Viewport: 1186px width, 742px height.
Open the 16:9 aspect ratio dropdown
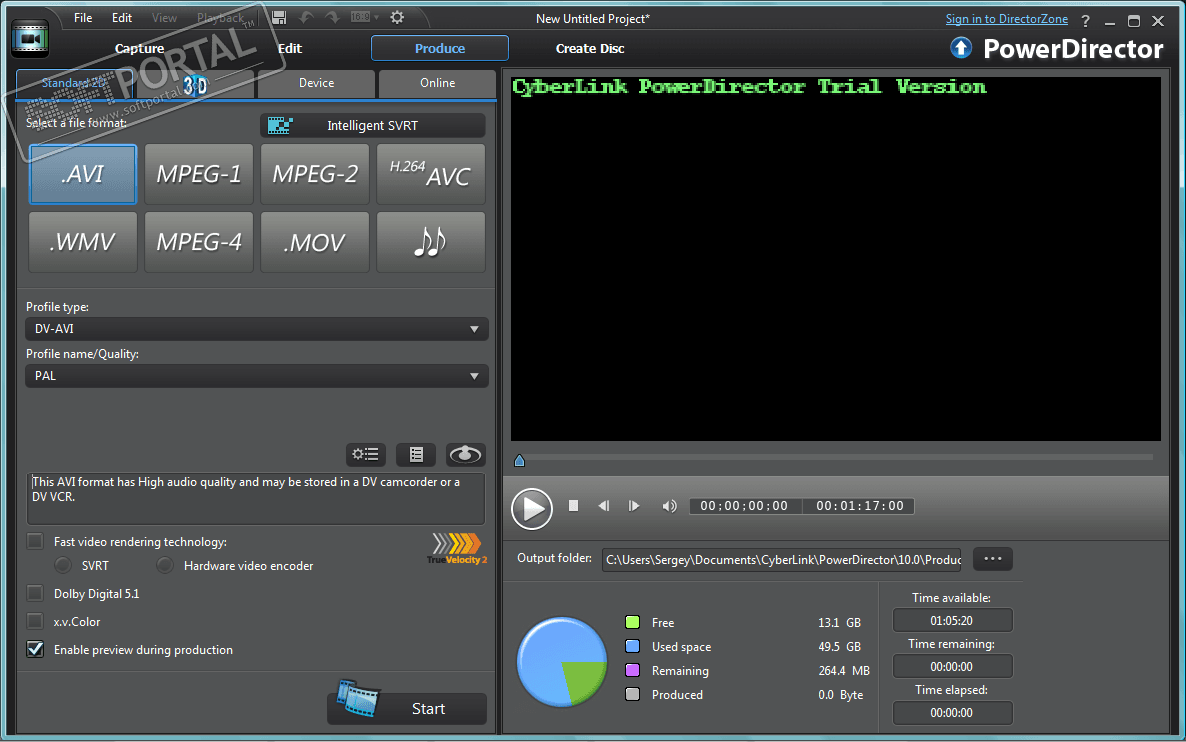click(365, 17)
